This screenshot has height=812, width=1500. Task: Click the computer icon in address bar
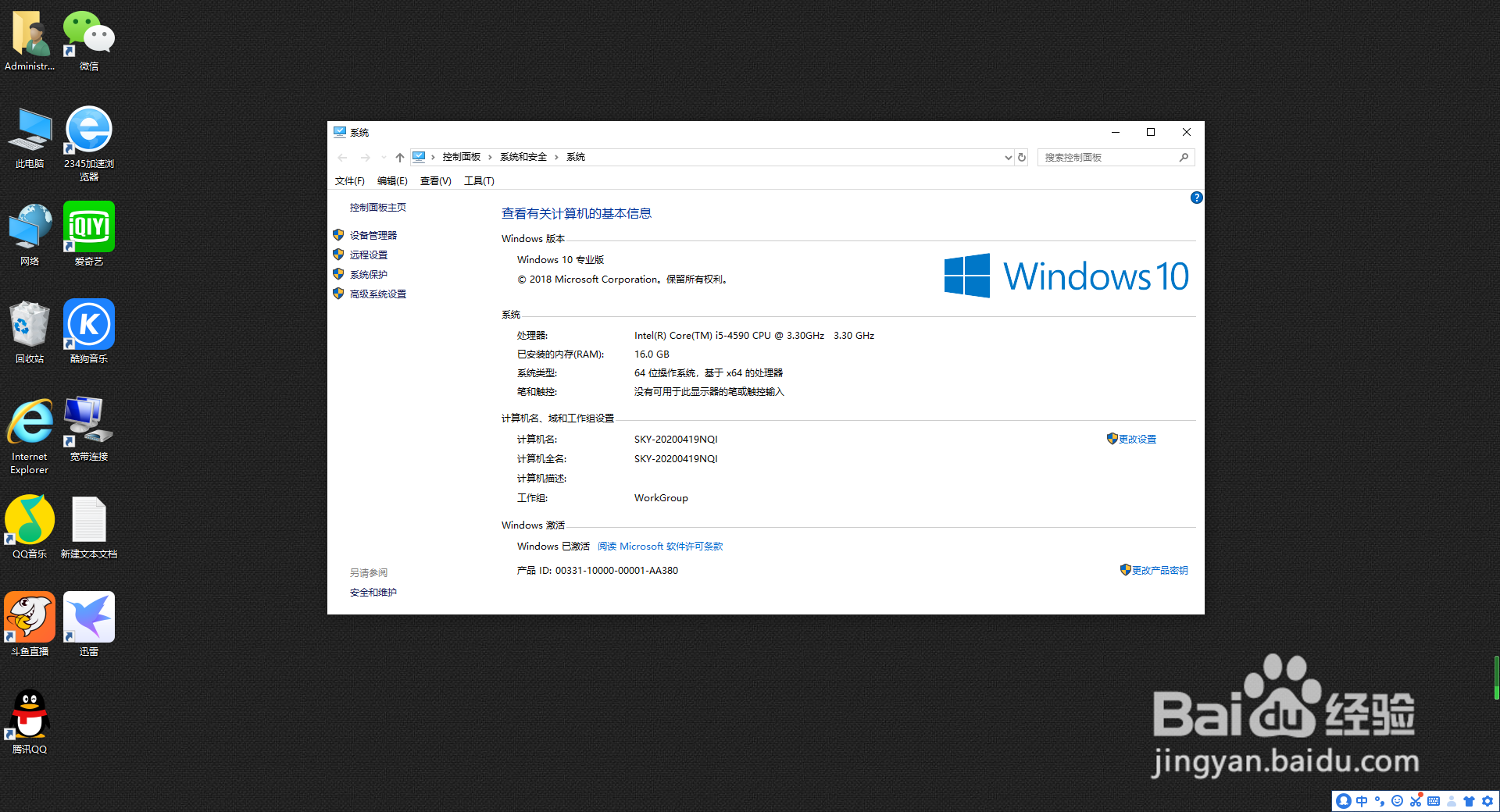pos(419,157)
